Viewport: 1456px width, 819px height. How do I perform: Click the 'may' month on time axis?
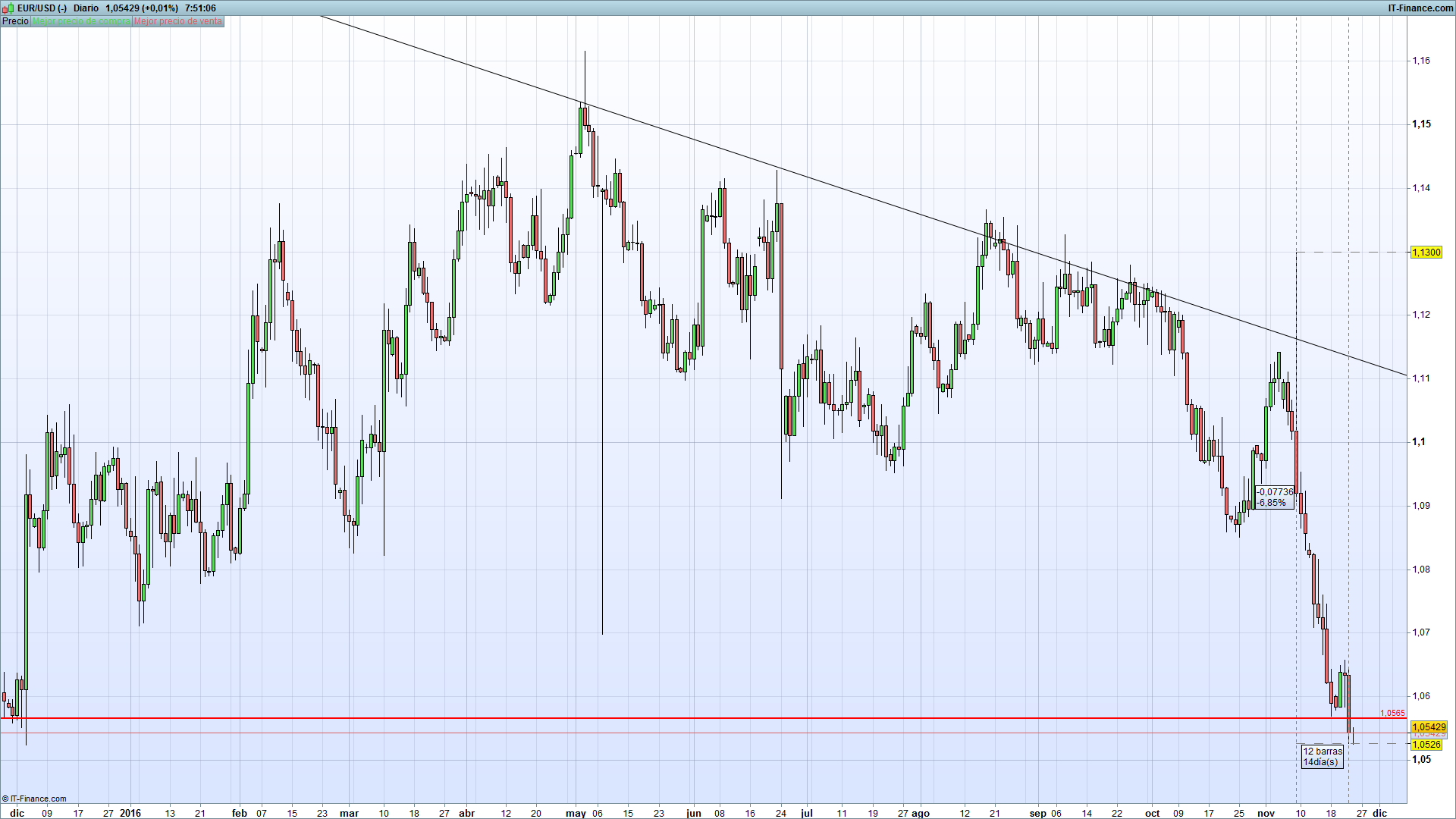[x=576, y=813]
